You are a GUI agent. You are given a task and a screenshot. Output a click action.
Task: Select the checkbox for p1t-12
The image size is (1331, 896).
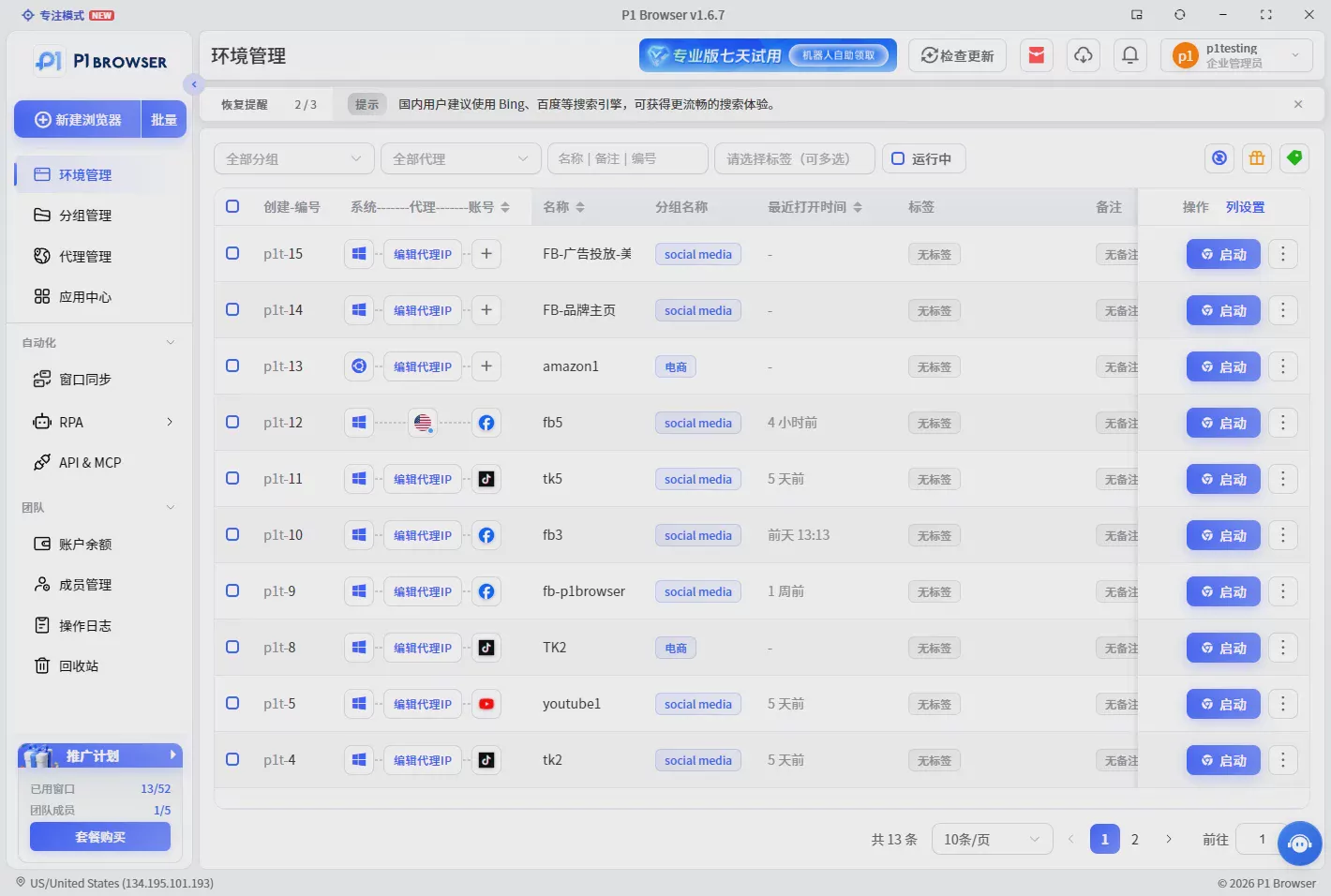click(232, 422)
